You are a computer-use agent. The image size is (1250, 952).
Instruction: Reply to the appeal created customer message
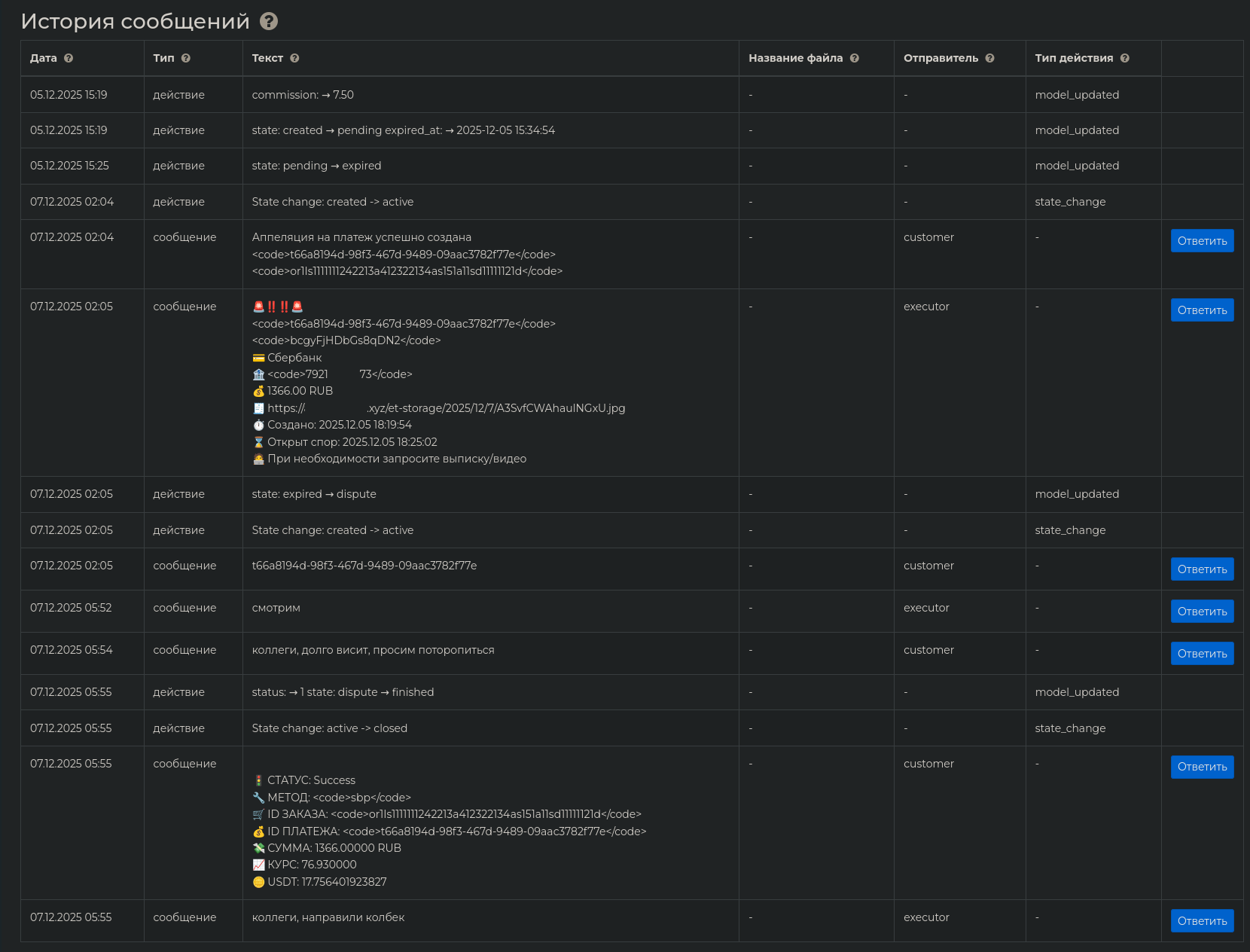point(1202,241)
